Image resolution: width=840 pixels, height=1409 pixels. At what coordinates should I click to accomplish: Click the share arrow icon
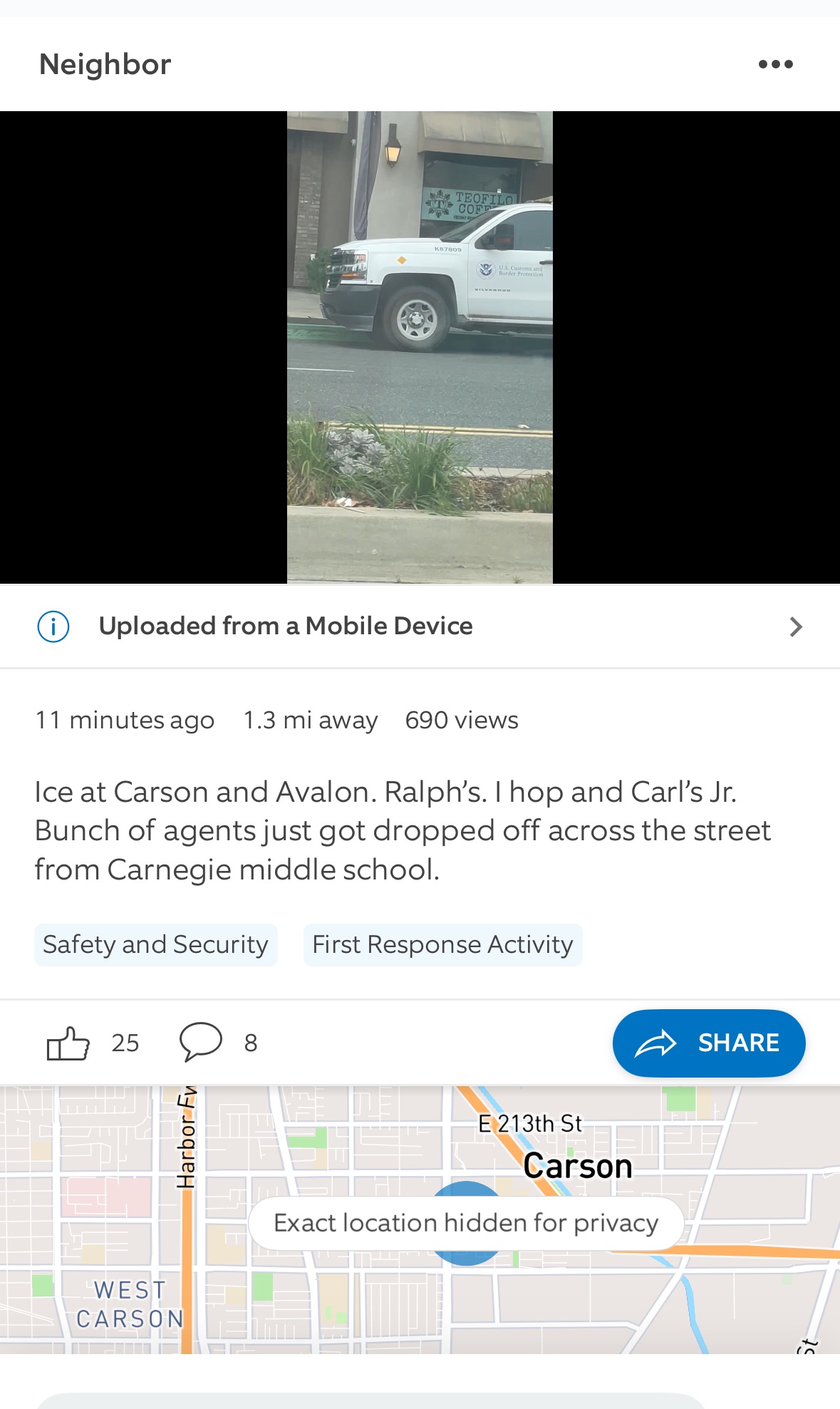pyautogui.click(x=655, y=1043)
